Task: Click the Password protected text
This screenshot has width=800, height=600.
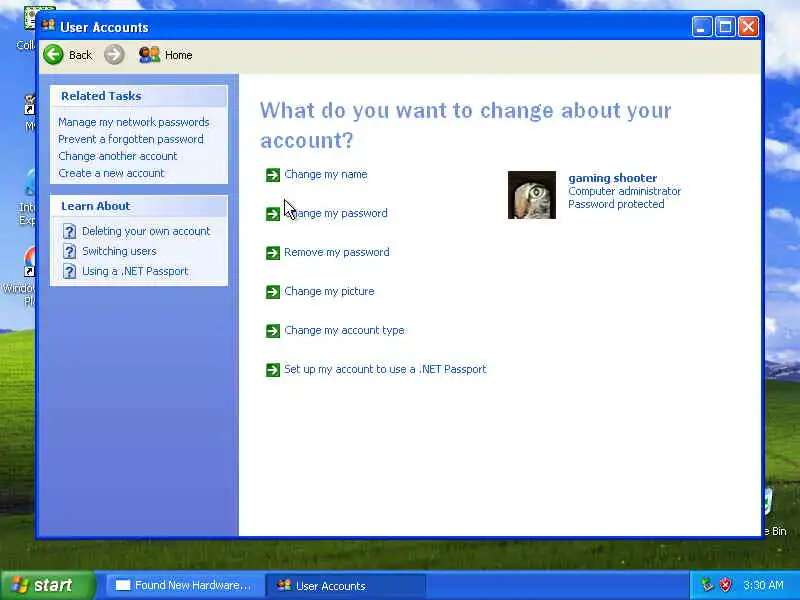Action: click(x=616, y=204)
